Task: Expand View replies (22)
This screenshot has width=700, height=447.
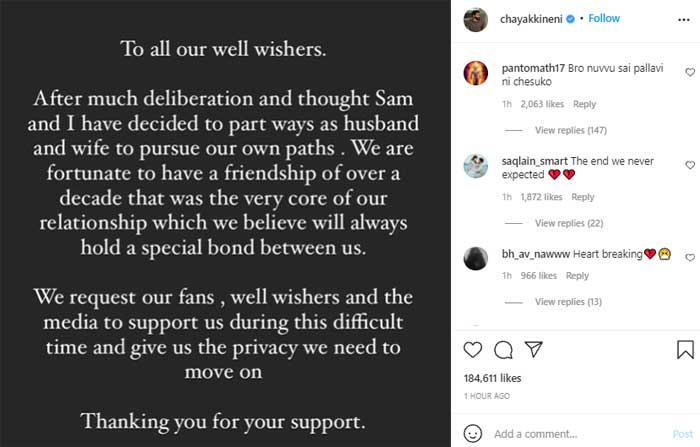Action: click(568, 223)
